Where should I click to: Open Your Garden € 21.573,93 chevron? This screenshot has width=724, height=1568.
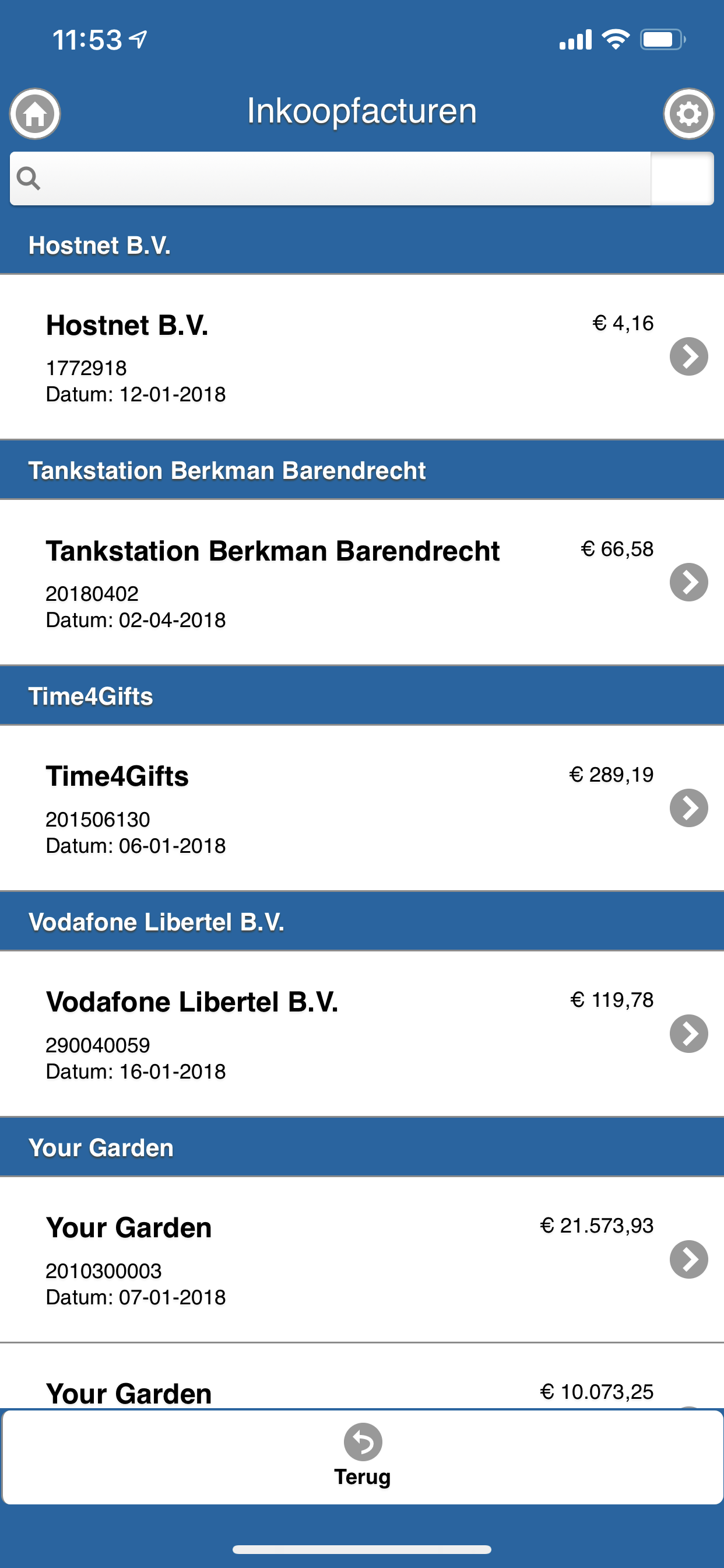tap(688, 1259)
